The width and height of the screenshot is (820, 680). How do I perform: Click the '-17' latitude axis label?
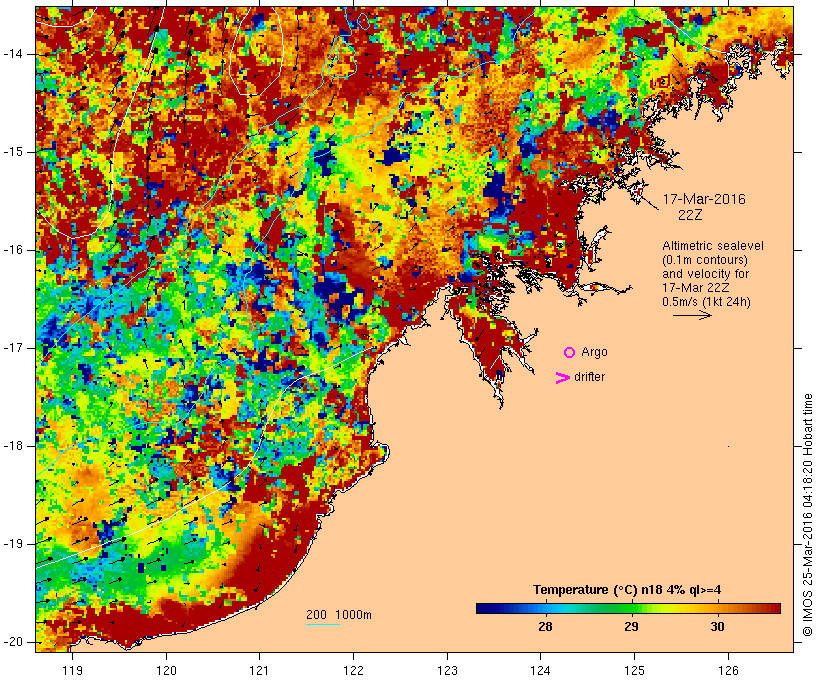click(13, 348)
